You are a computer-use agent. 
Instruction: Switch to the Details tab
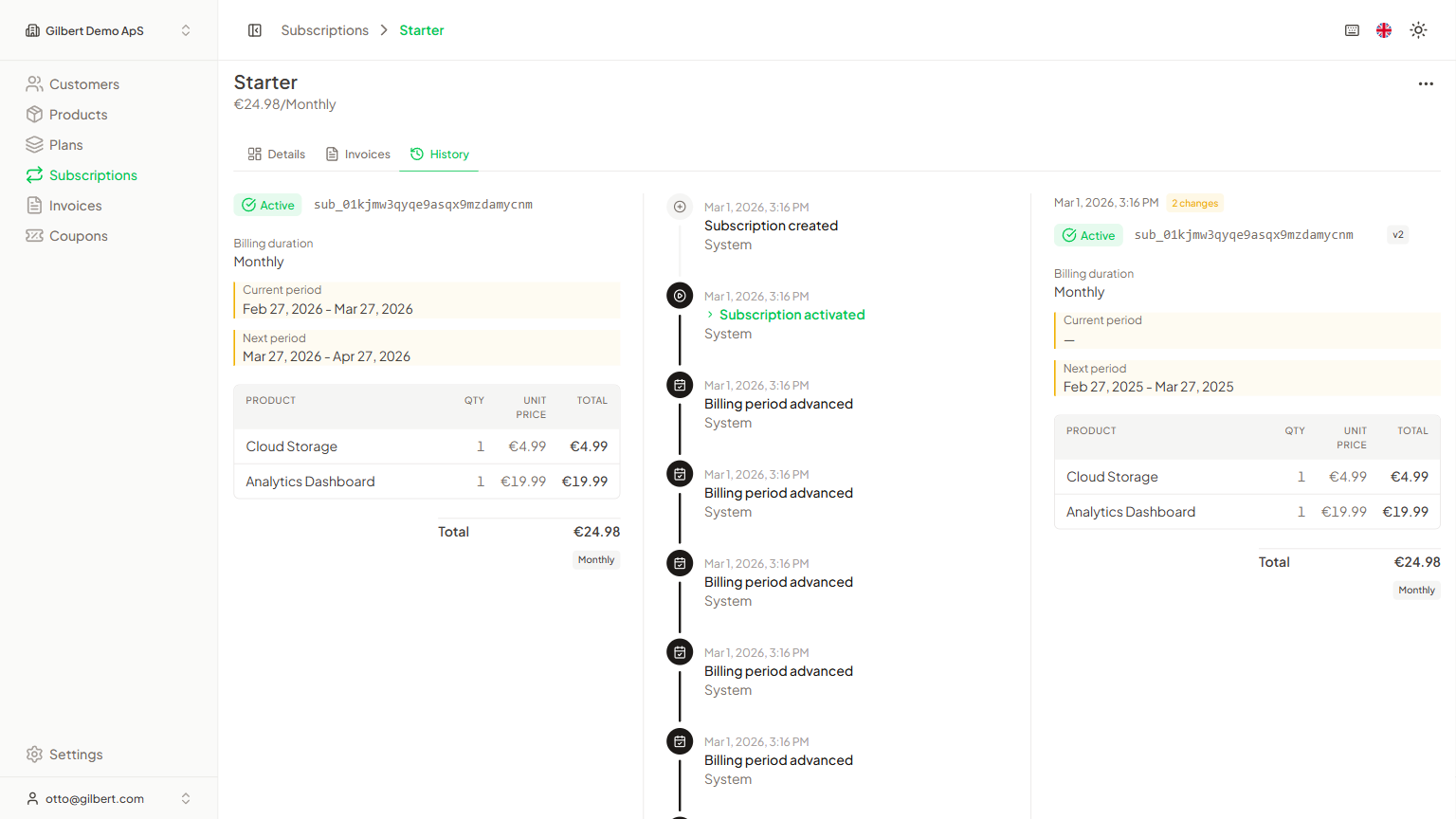click(277, 155)
